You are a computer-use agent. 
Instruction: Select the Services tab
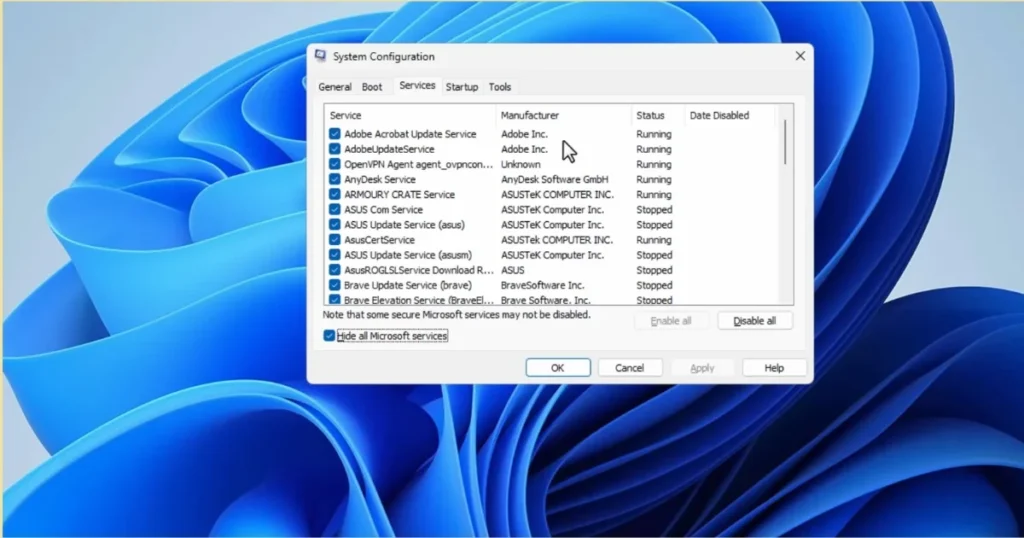[417, 86]
